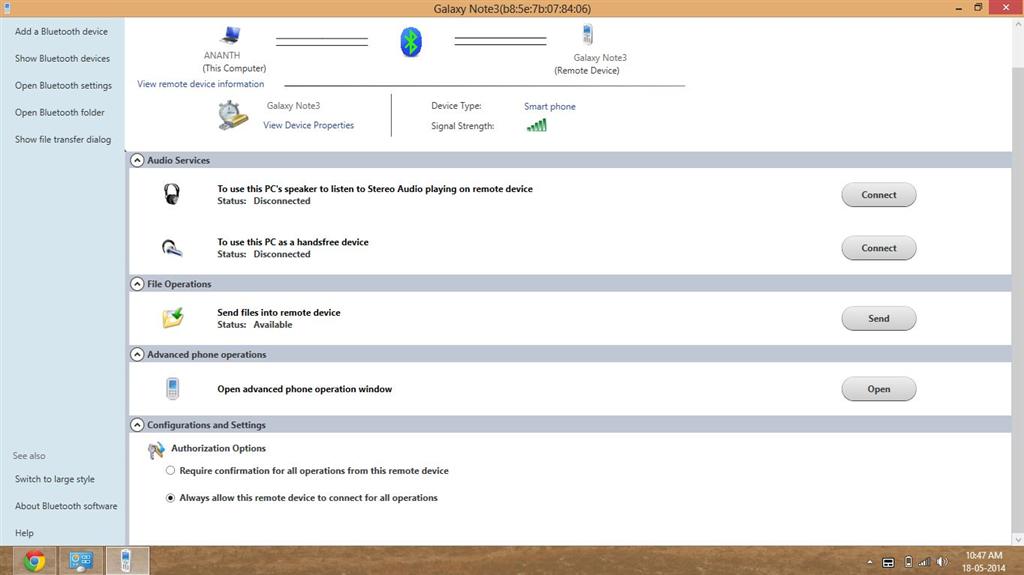Screen dimensions: 1024x575
Task: Click Open for advanced phone operation
Action: click(878, 389)
